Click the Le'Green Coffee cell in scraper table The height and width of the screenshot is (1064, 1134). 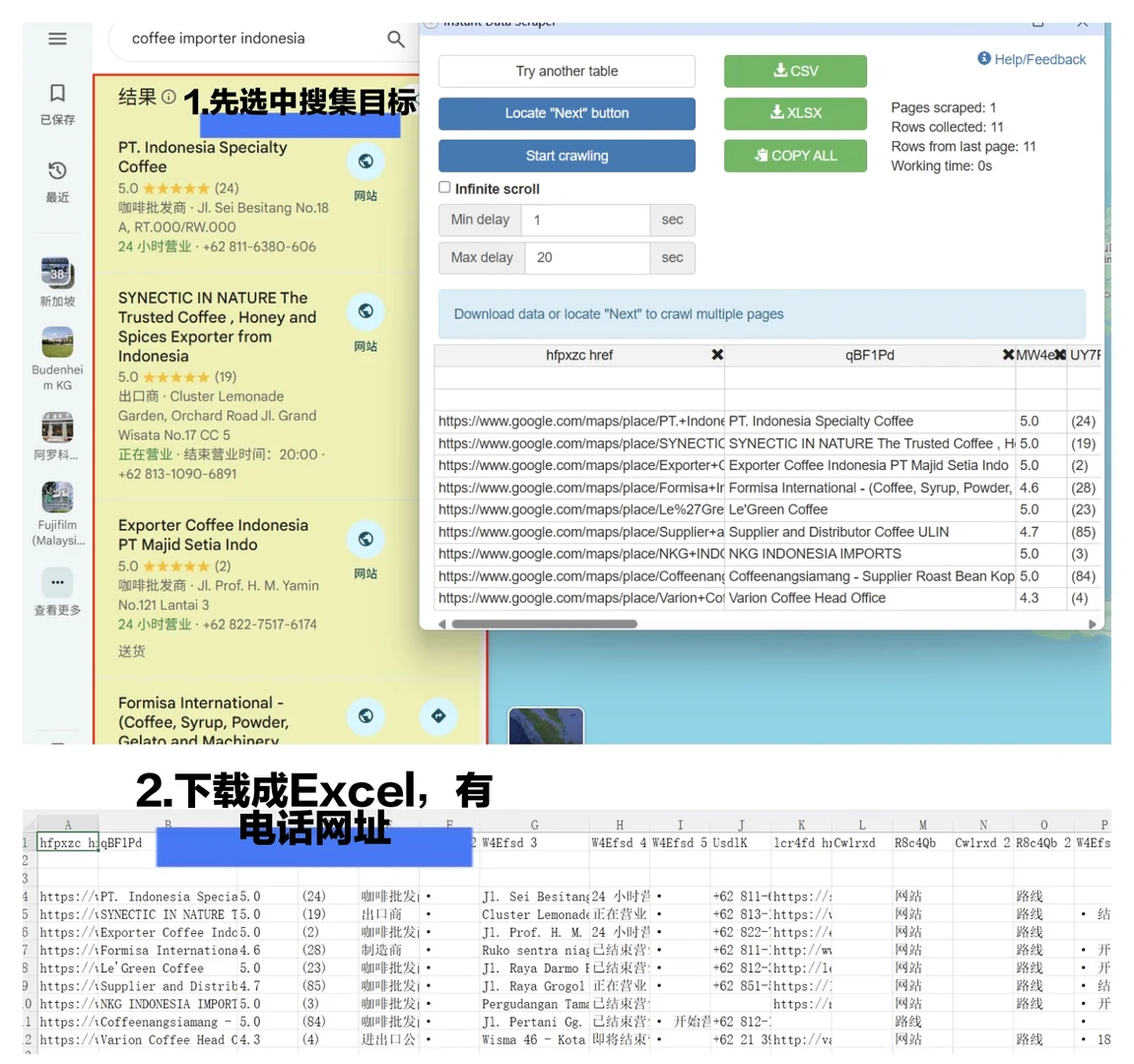870,509
